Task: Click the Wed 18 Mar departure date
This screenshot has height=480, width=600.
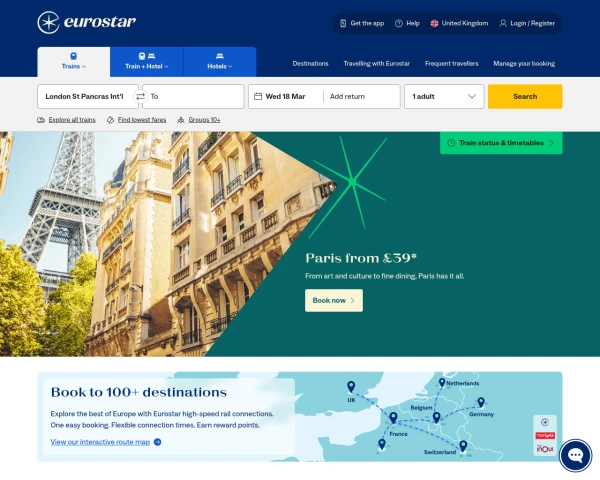Action: 285,96
